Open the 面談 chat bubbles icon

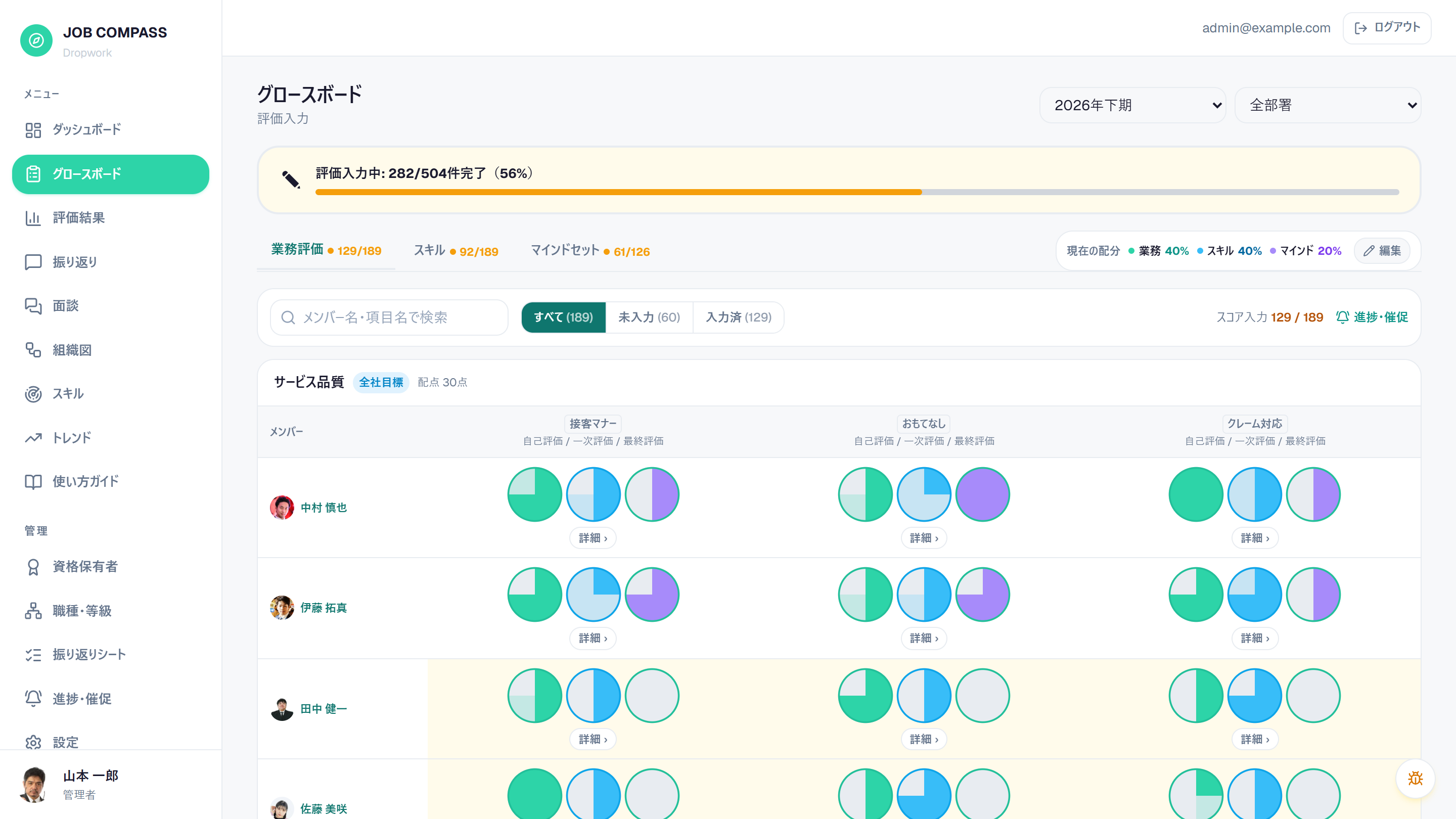[x=33, y=306]
